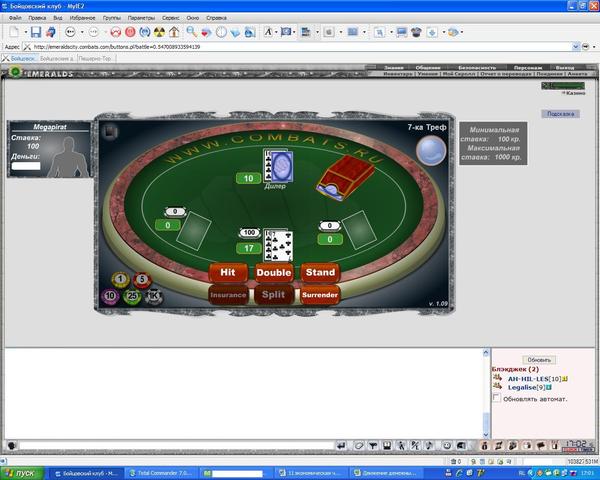
Task: Open dropdown arrow at address bar far right
Action: 594,47
